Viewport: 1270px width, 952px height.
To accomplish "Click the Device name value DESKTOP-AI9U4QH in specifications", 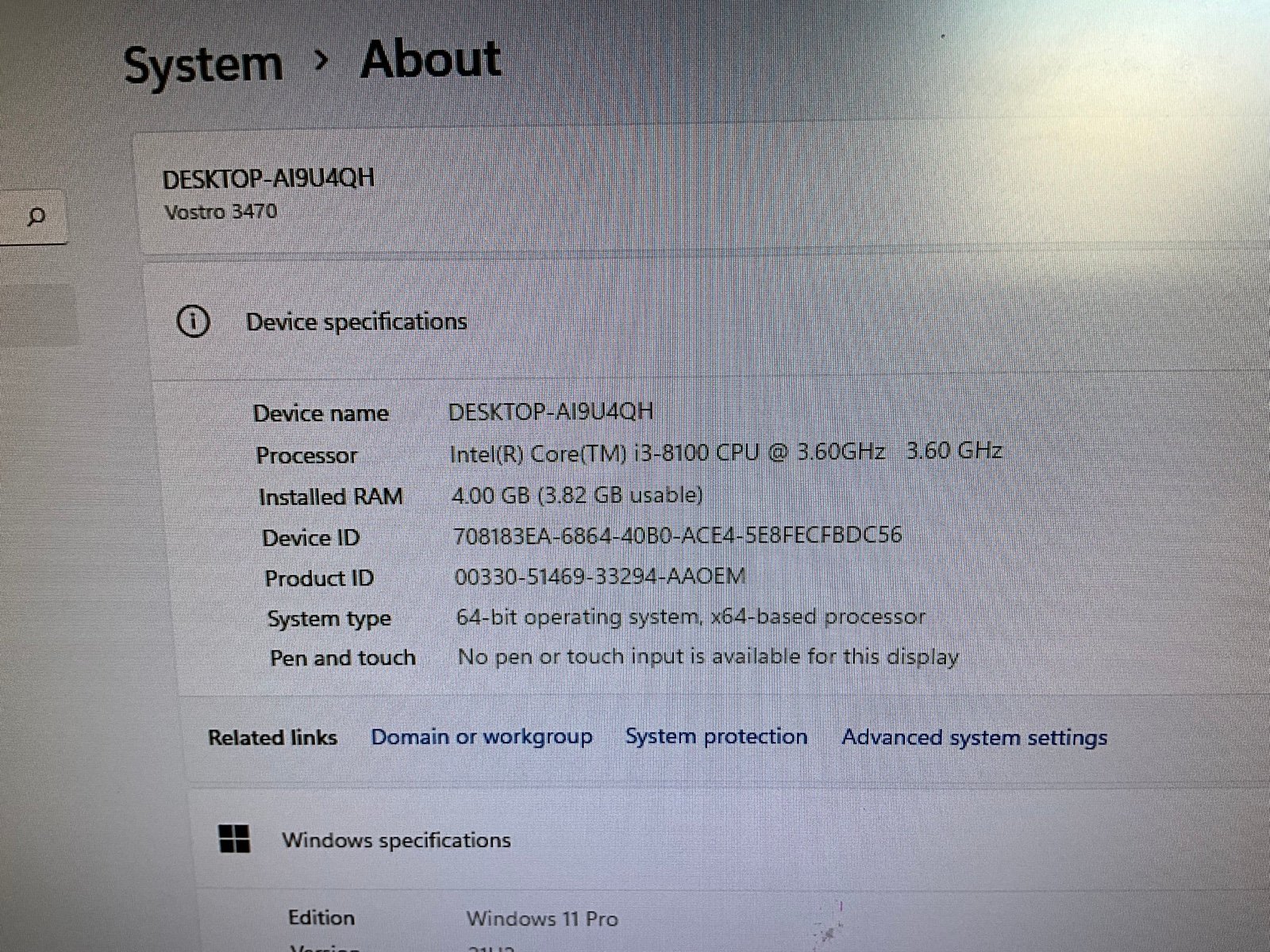I will 551,412.
